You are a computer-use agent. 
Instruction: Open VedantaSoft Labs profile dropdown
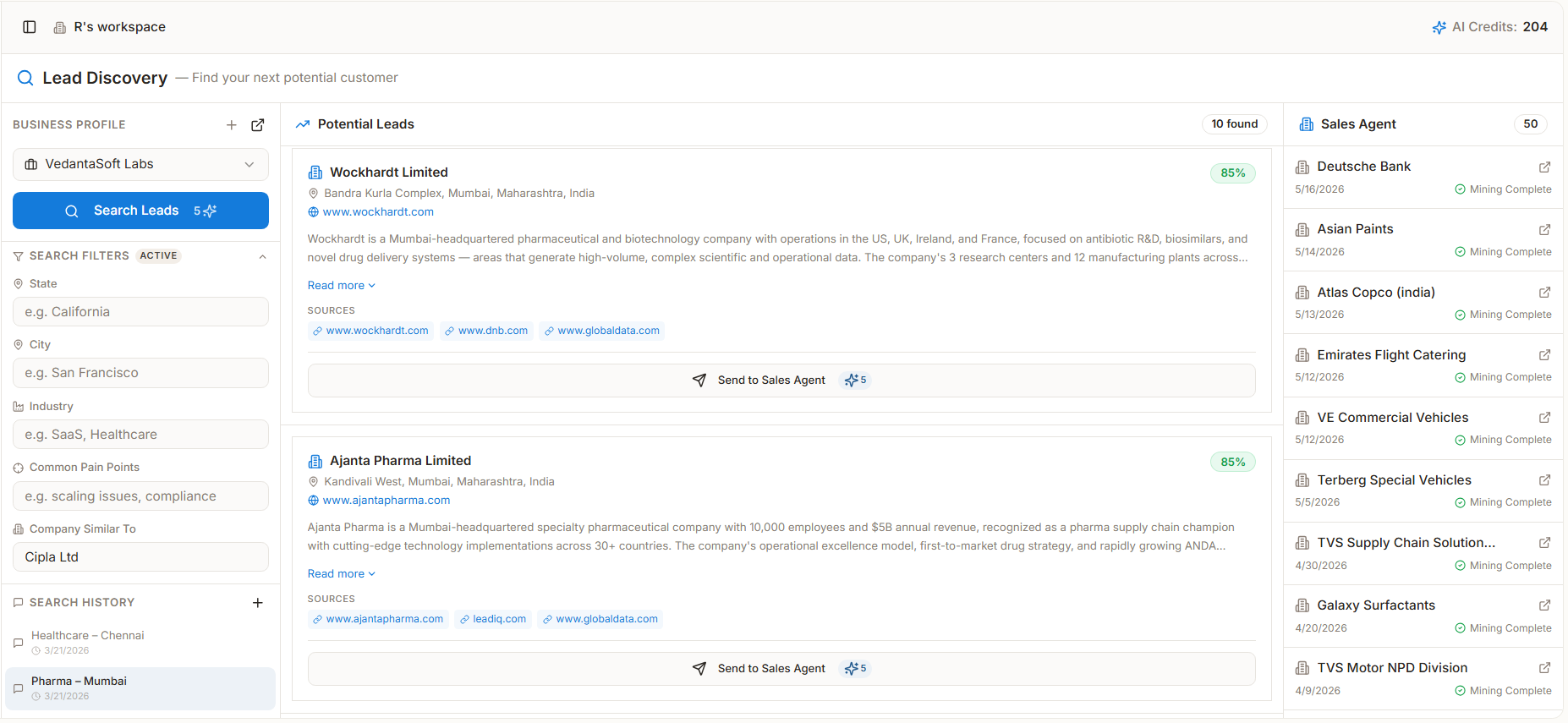[x=140, y=164]
